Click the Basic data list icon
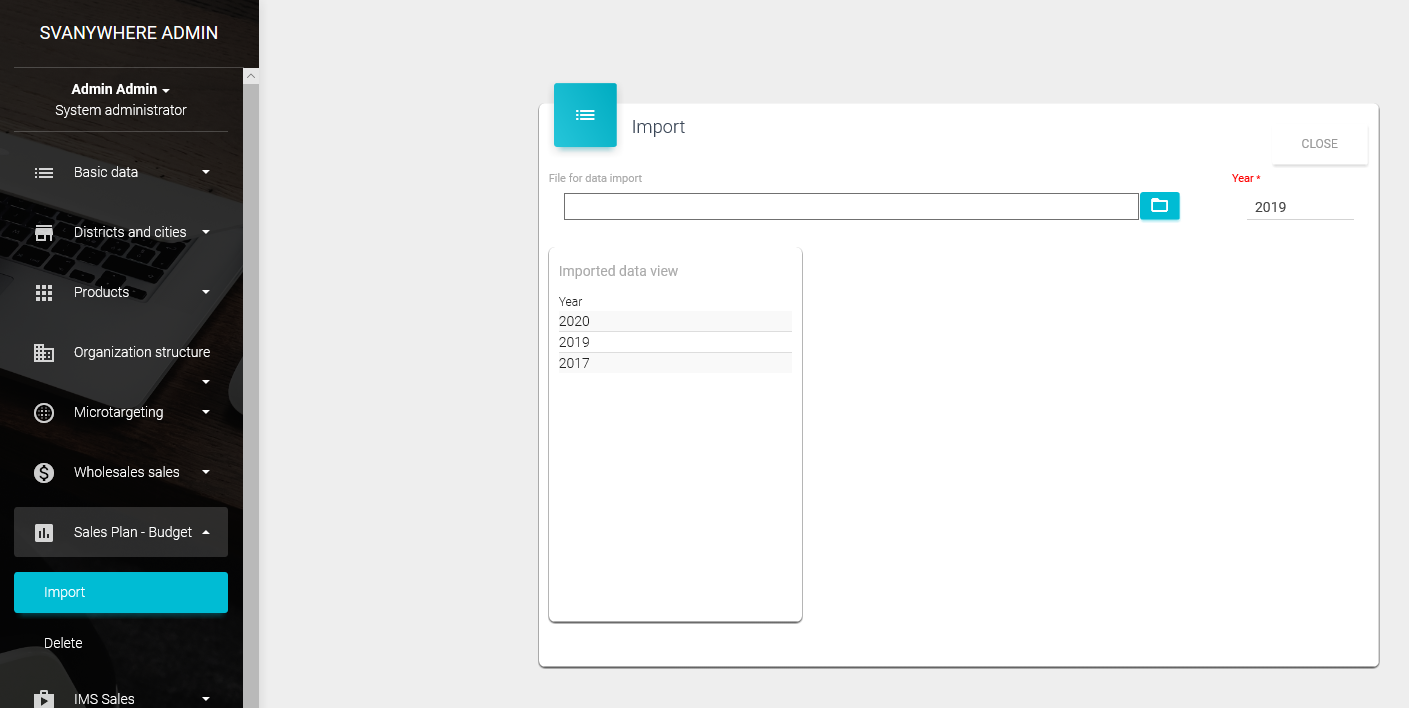1409x708 pixels. coord(44,172)
